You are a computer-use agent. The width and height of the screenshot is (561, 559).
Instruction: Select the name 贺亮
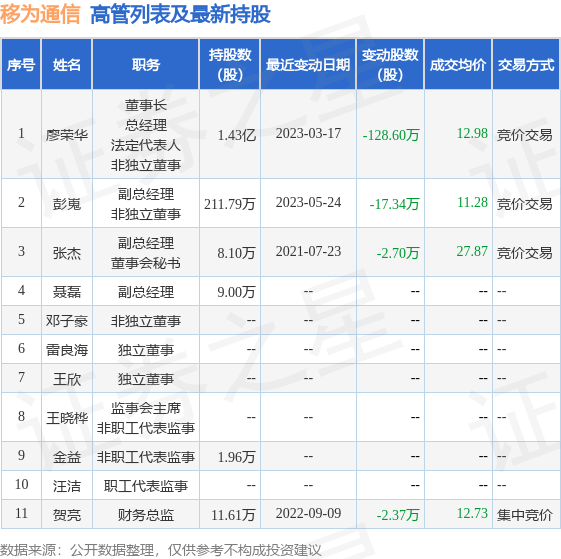pos(67,515)
